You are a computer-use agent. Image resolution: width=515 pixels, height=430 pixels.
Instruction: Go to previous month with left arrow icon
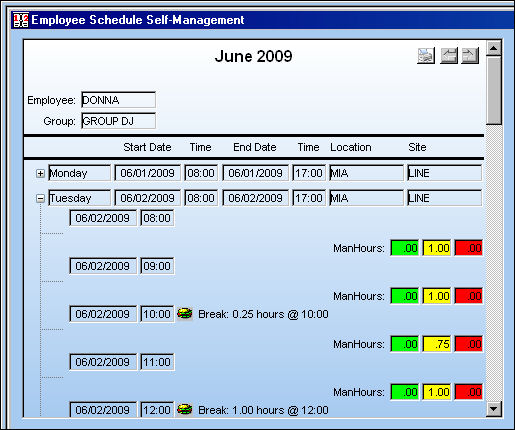click(449, 55)
